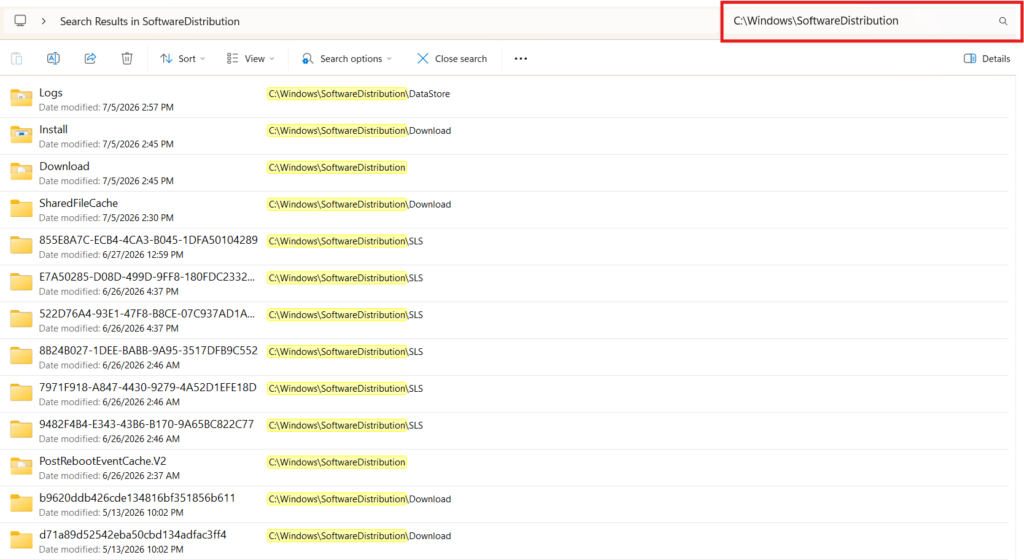Select the Install folder icon
Screen dimensions: 1024x560
click(x=21, y=134)
